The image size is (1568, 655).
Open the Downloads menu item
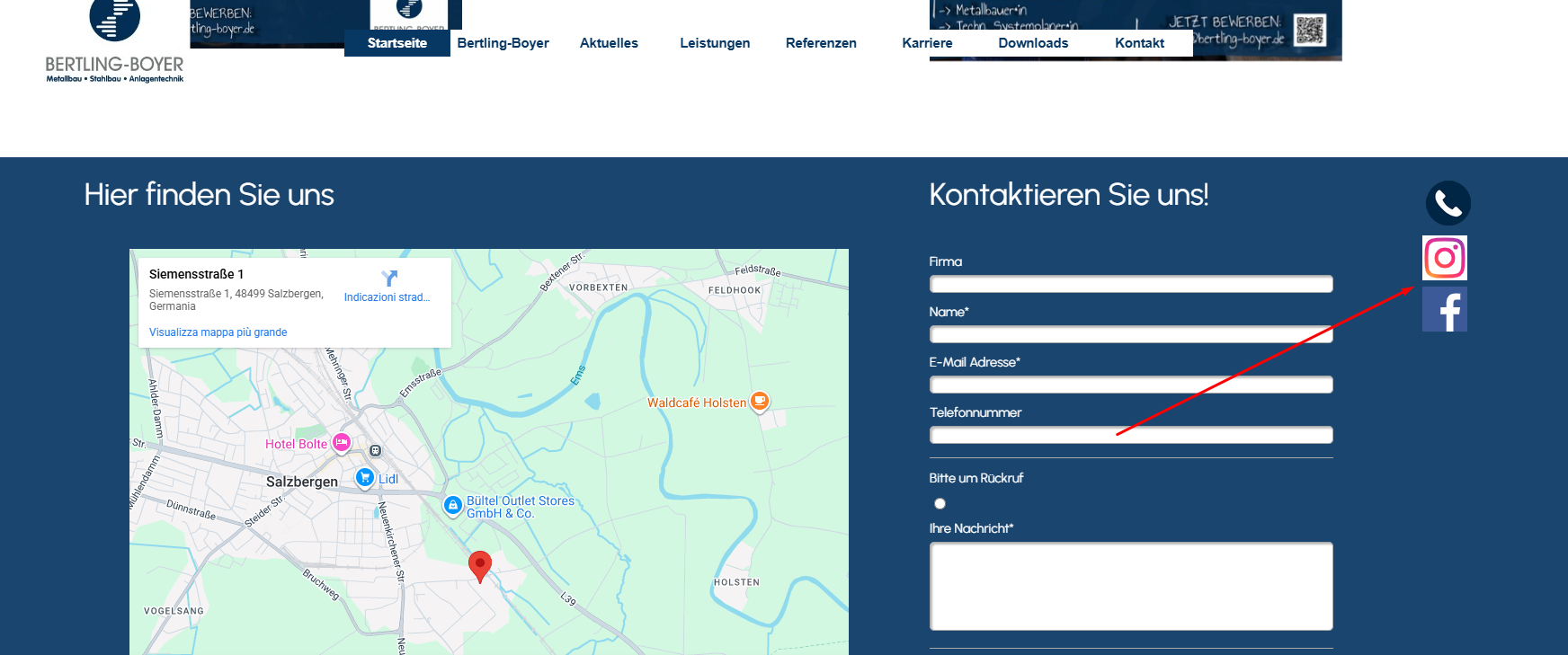click(1033, 43)
